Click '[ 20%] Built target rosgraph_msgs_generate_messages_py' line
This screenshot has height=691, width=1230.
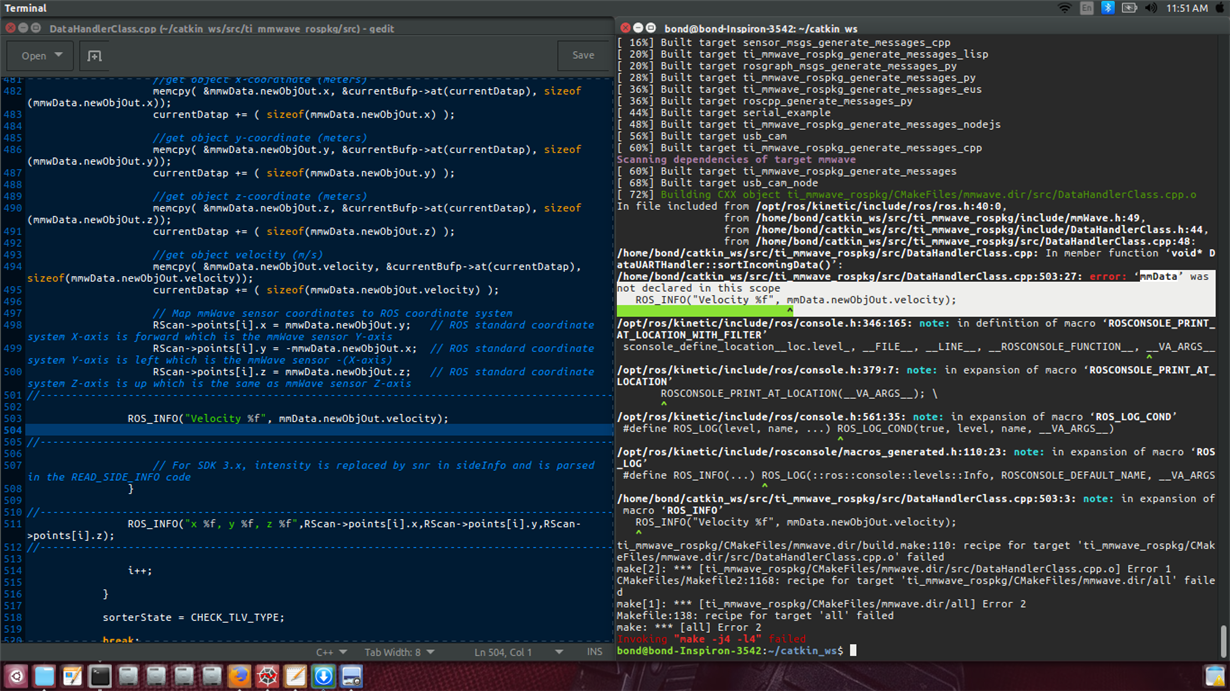pyautogui.click(x=786, y=66)
